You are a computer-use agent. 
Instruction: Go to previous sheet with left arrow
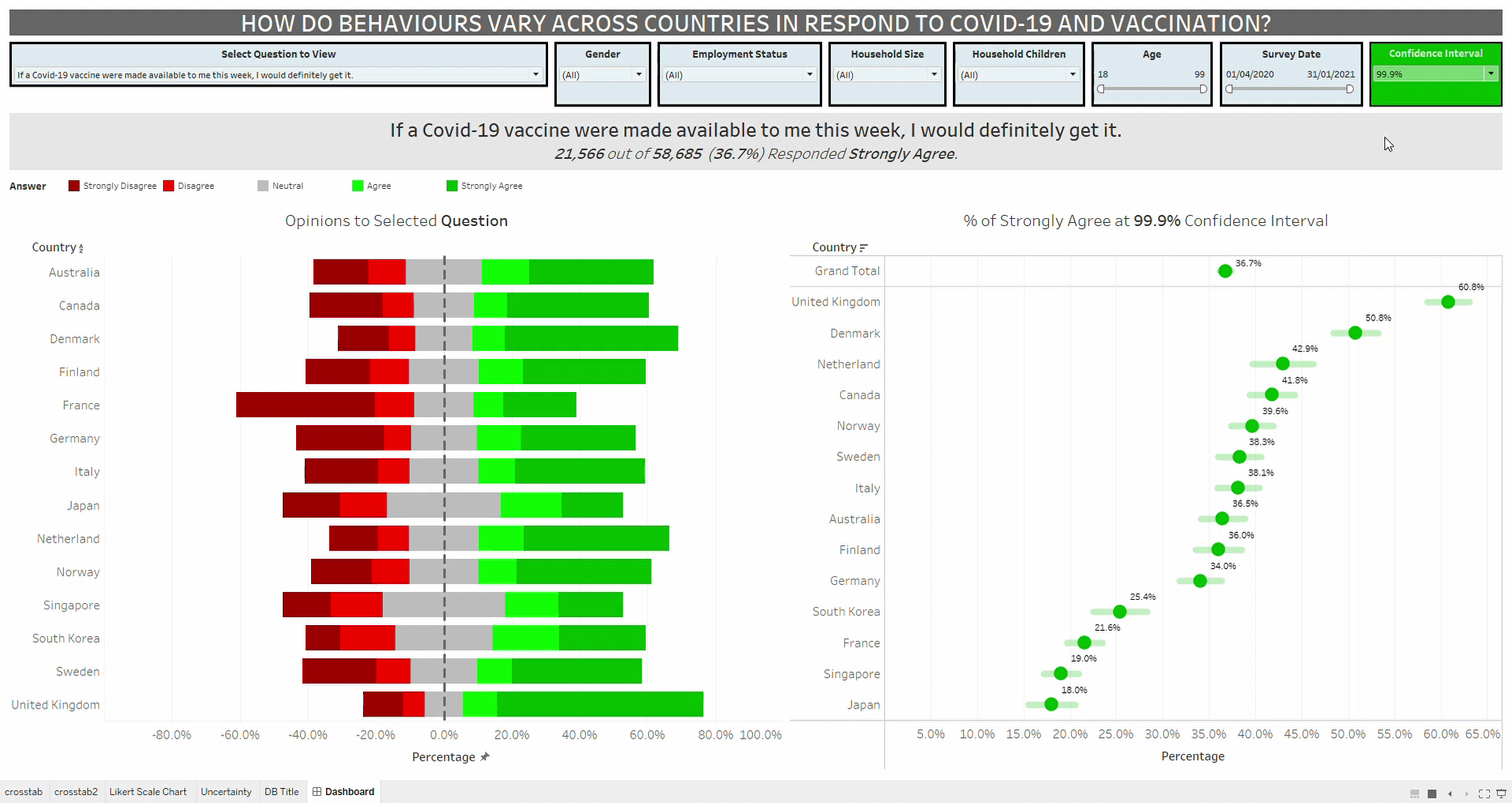coord(1450,794)
